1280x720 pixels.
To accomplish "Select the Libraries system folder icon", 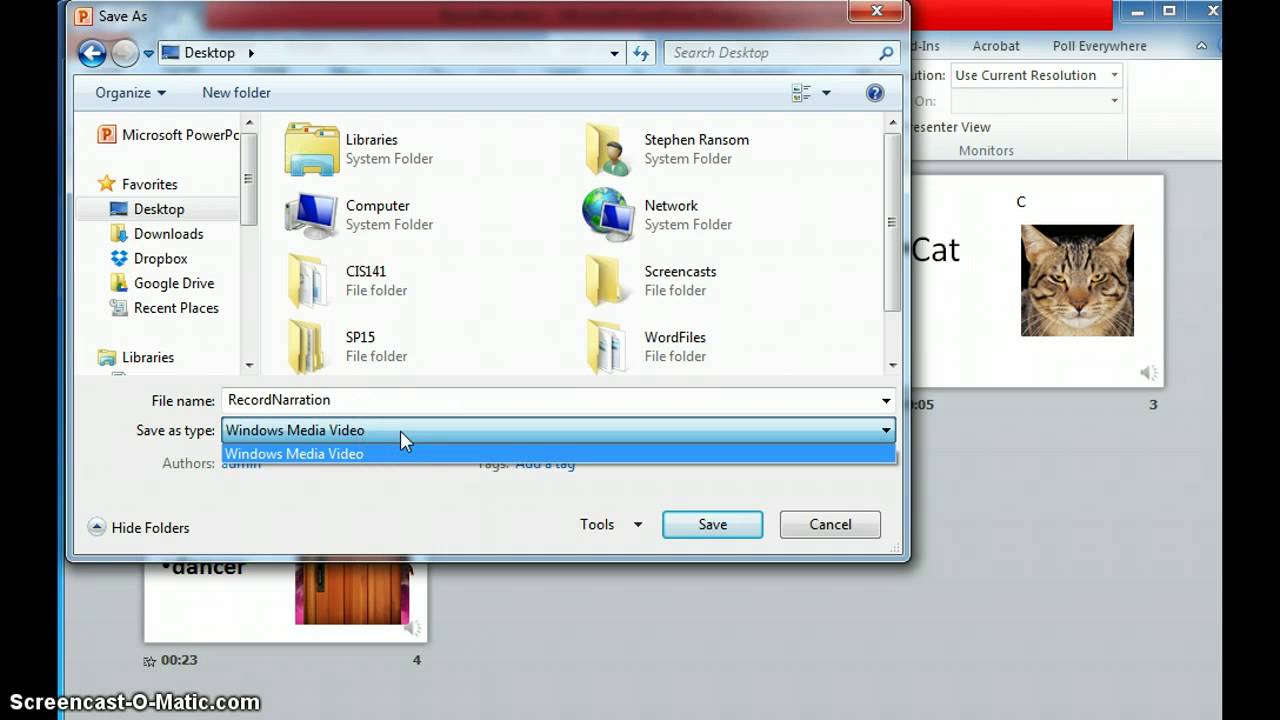I will (312, 149).
